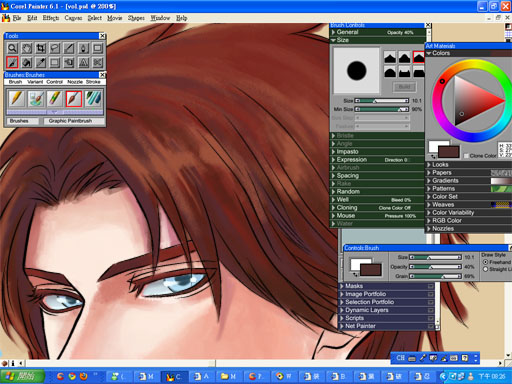512x384 pixels.
Task: Select the Scissors tool
Action: (x=97, y=62)
